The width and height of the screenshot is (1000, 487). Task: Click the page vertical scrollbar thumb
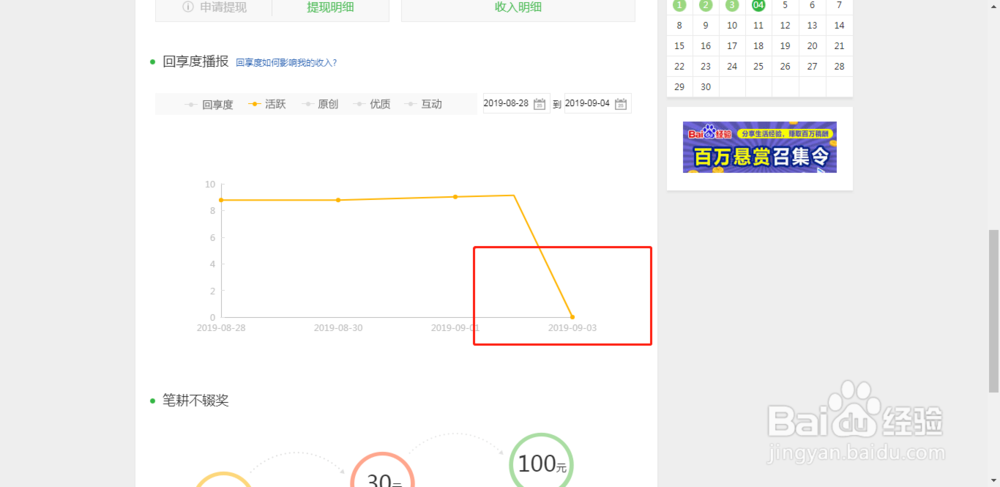(x=994, y=311)
